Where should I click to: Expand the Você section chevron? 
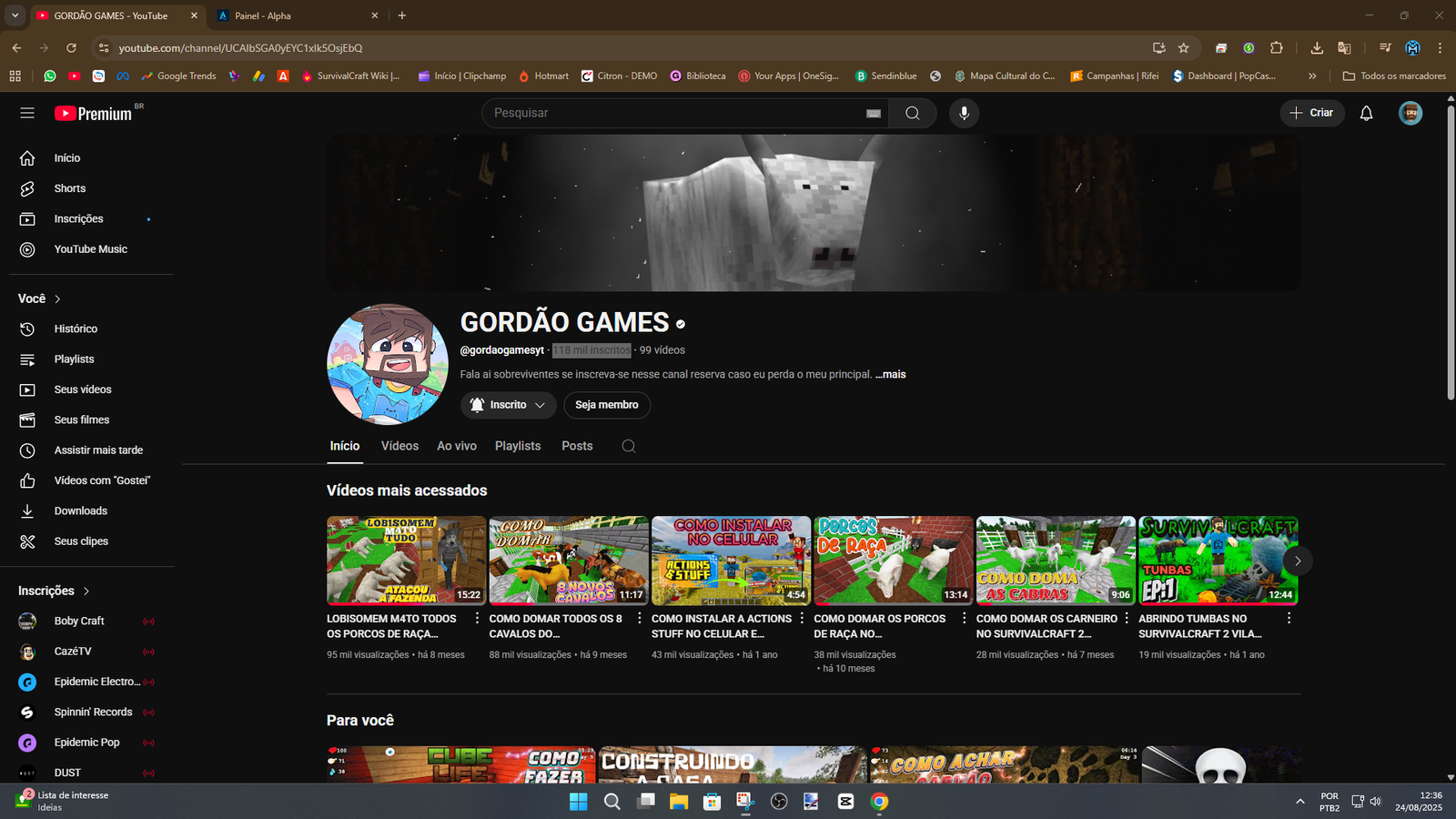57,299
